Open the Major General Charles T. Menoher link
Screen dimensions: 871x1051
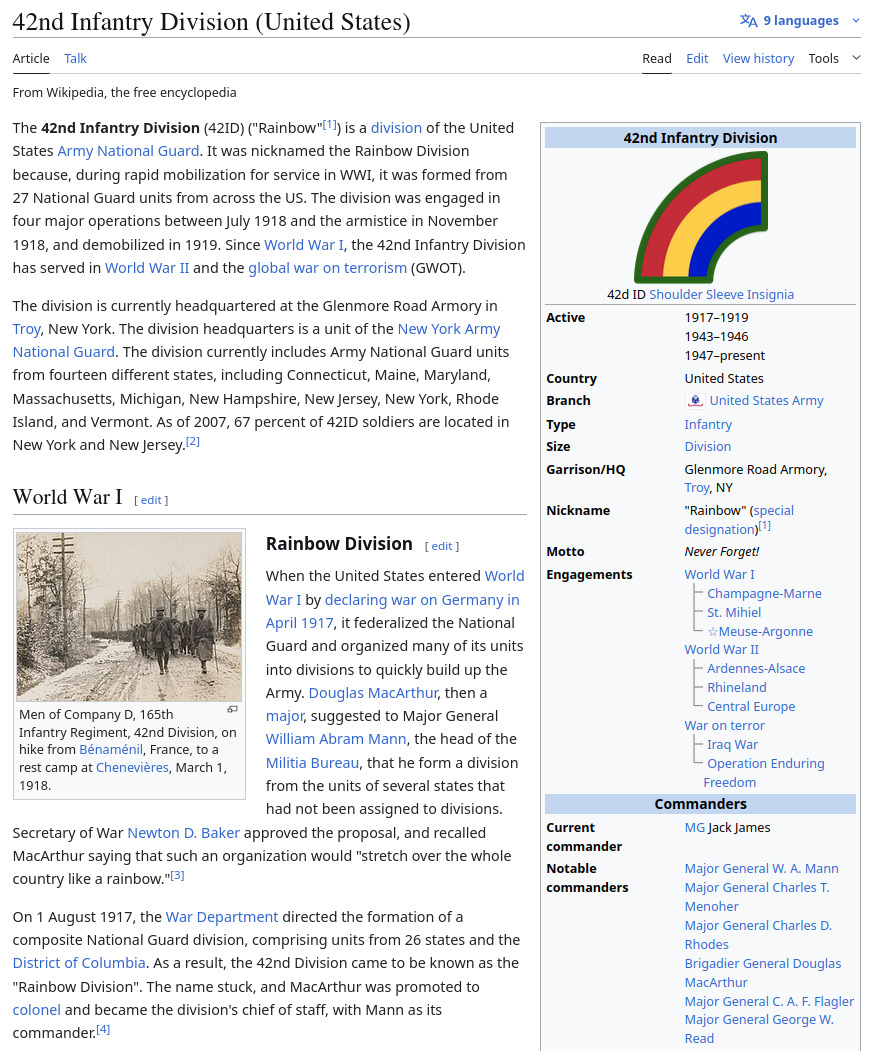tap(757, 897)
